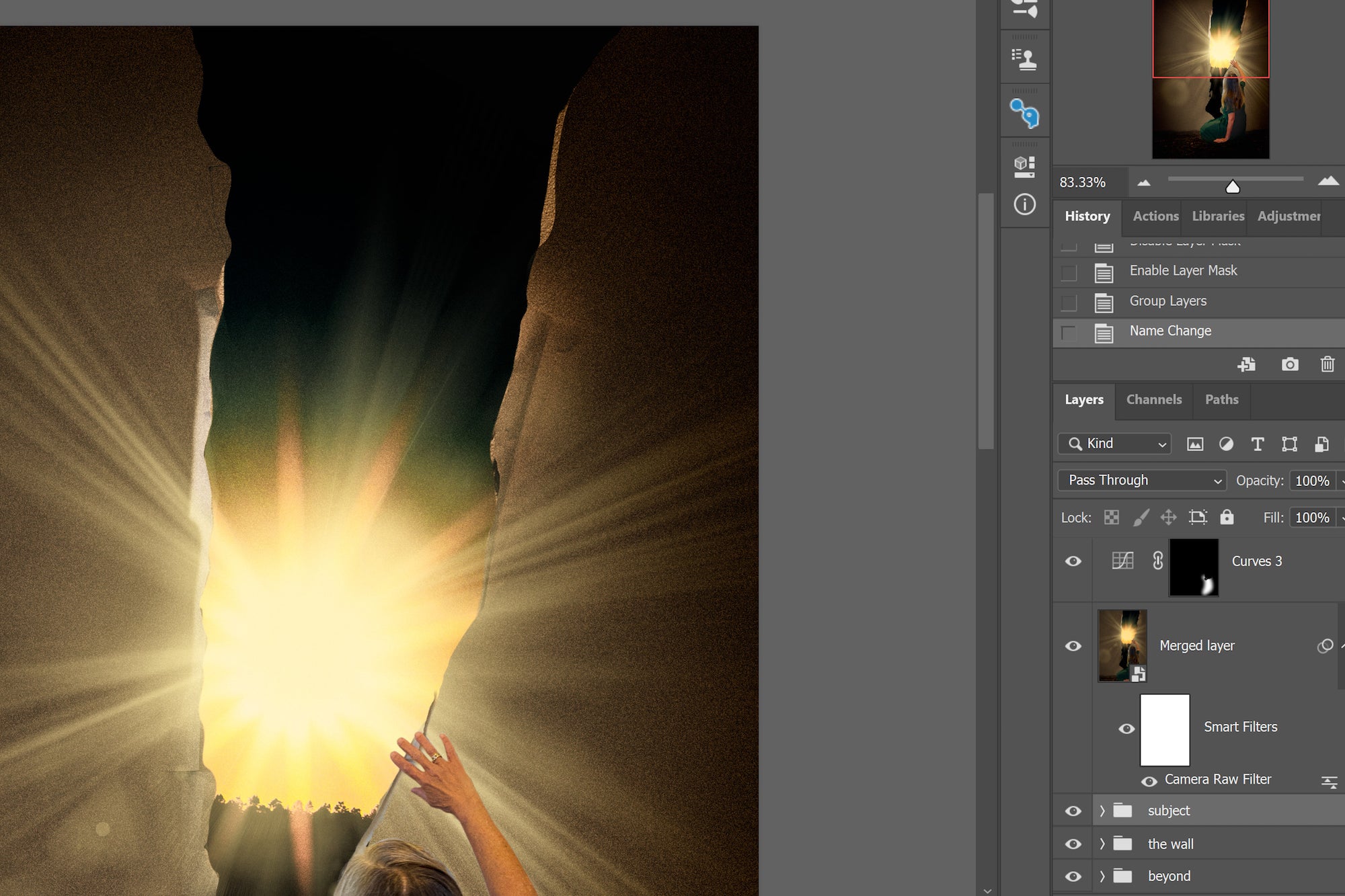Hide the Curves 3 layer
The image size is (1345, 896).
[1073, 561]
